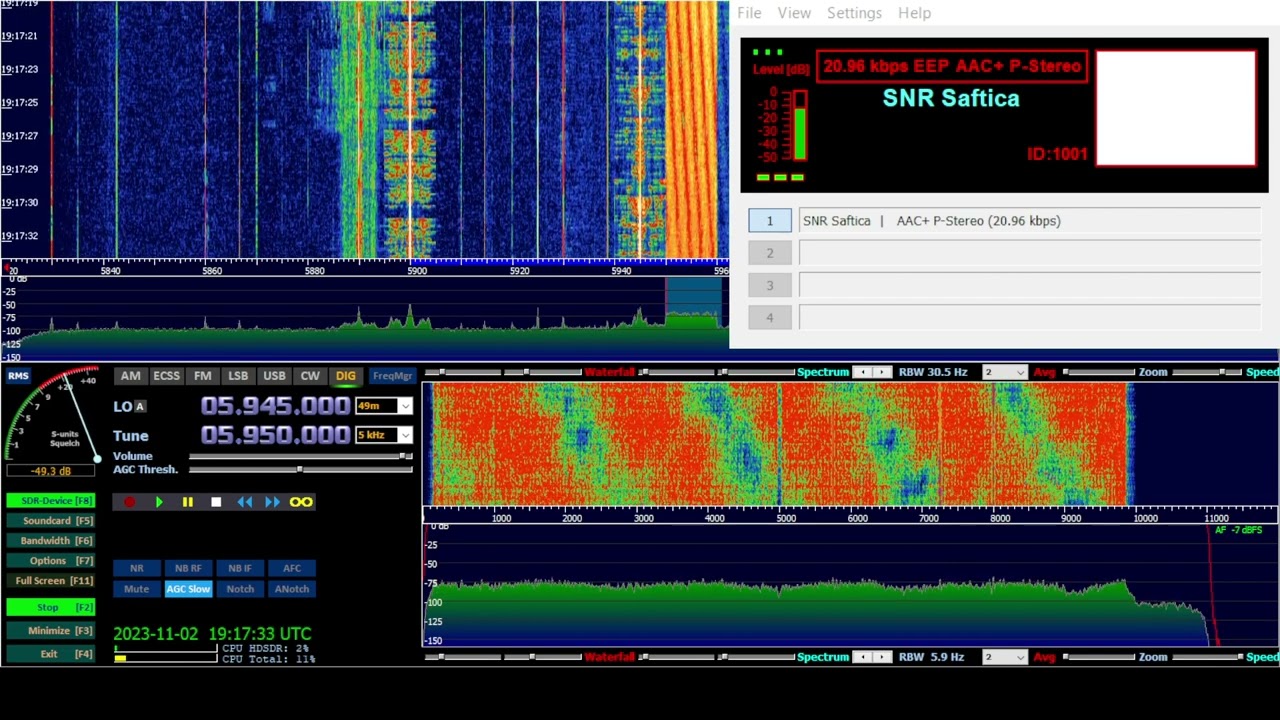1280x720 pixels.
Task: Select AM demodulation mode
Action: [x=131, y=376]
